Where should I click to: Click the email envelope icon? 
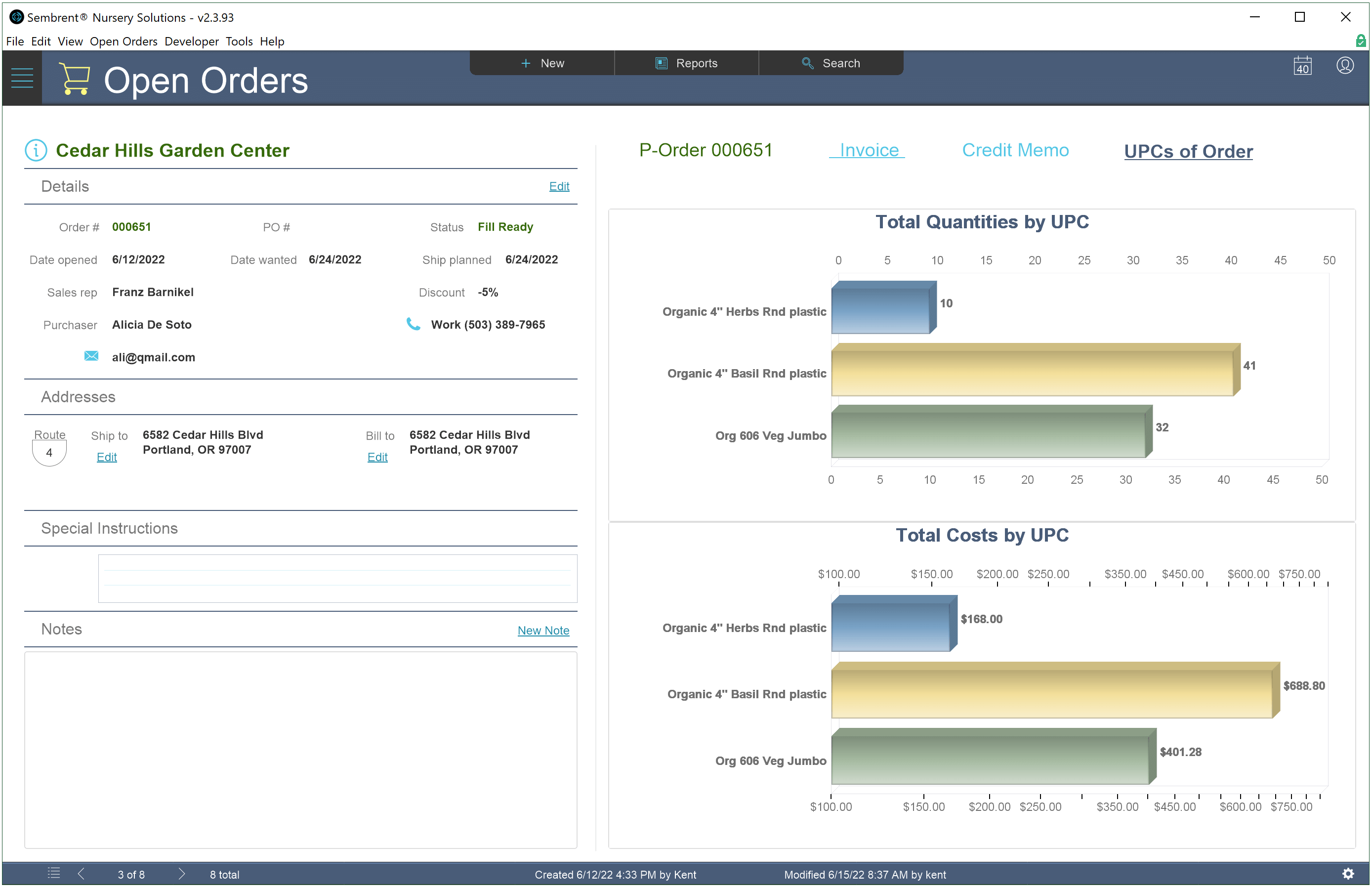91,356
